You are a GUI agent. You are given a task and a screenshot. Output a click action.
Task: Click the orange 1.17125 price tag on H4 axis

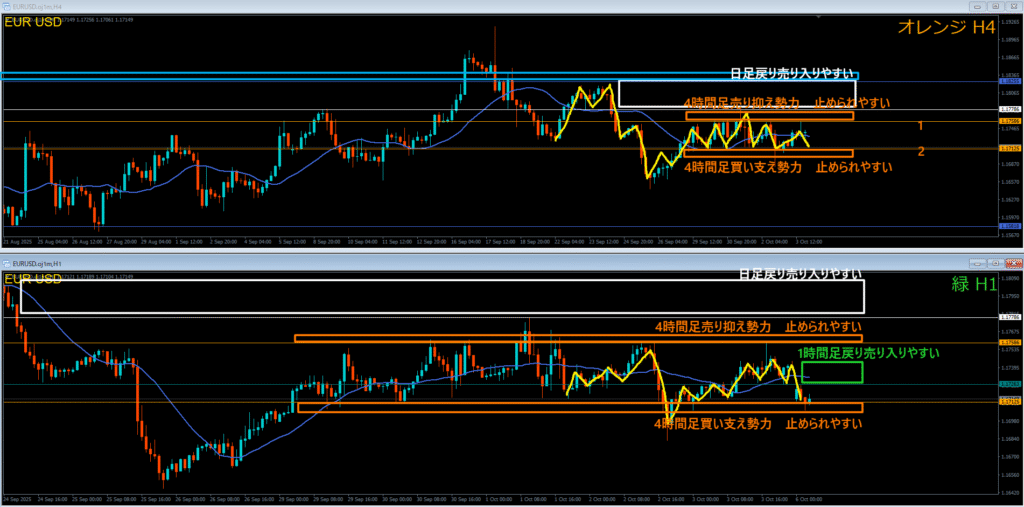pos(1010,149)
